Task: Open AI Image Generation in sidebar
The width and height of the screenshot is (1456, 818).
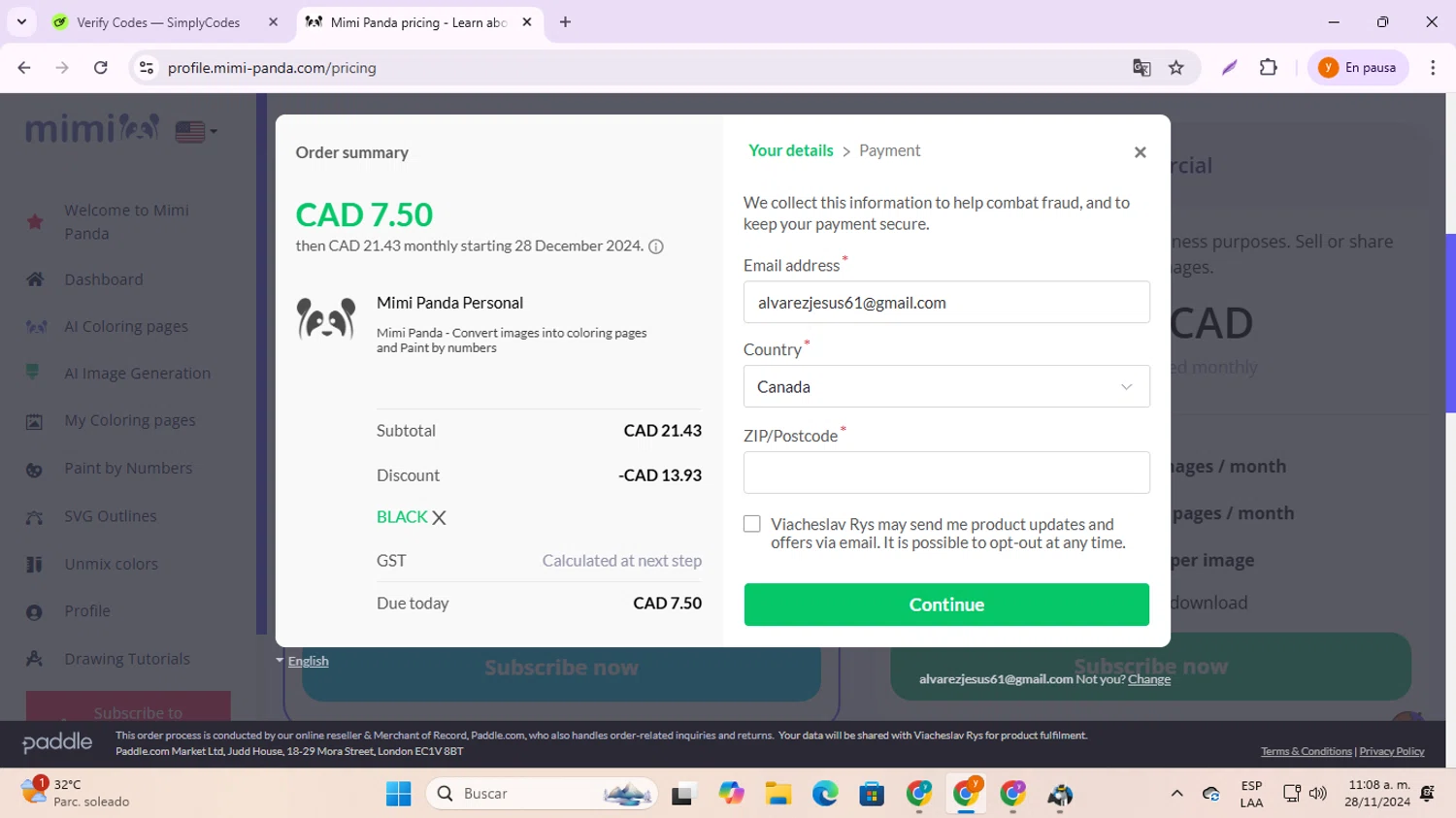Action: coord(137,374)
